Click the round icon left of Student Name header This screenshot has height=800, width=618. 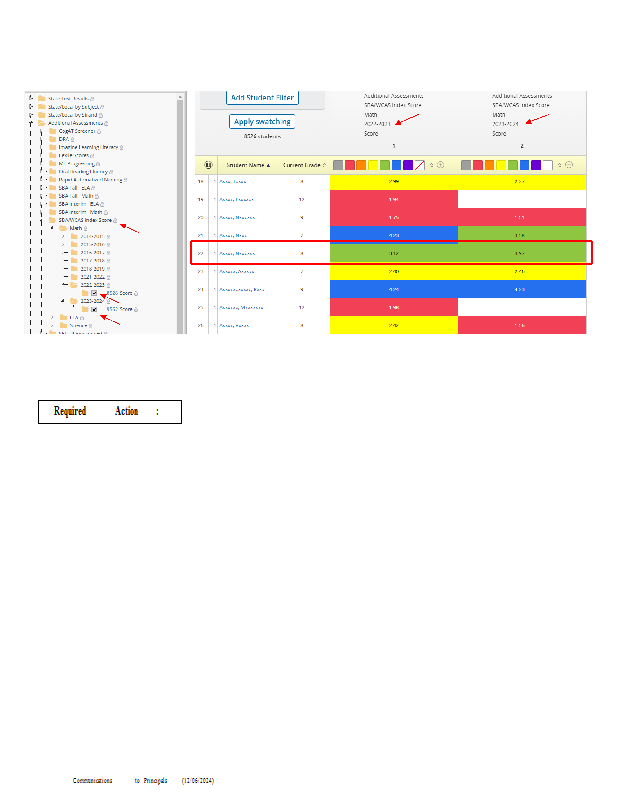point(208,165)
